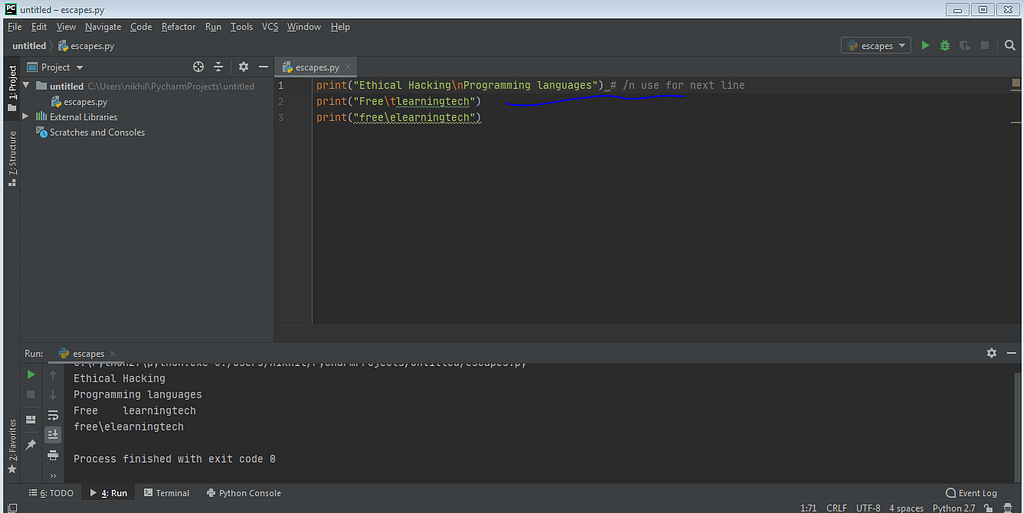Click the Print icon in Run panel
The image size is (1024, 513).
tap(53, 455)
